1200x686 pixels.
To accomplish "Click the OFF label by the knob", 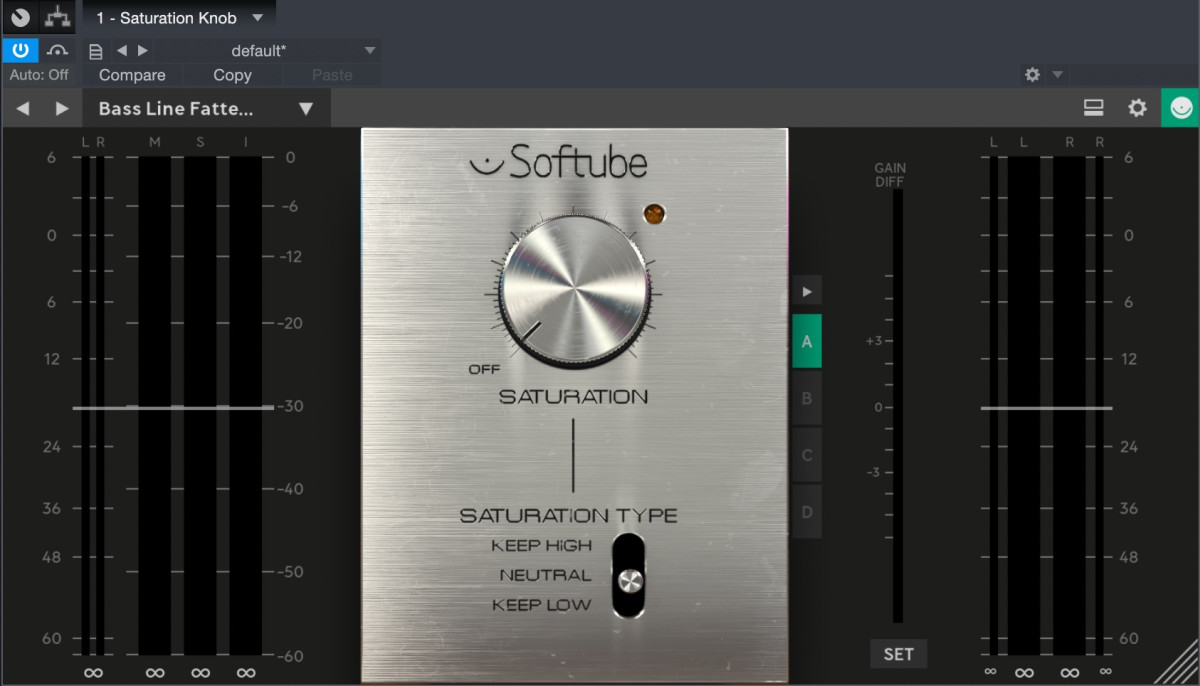I will (x=484, y=369).
